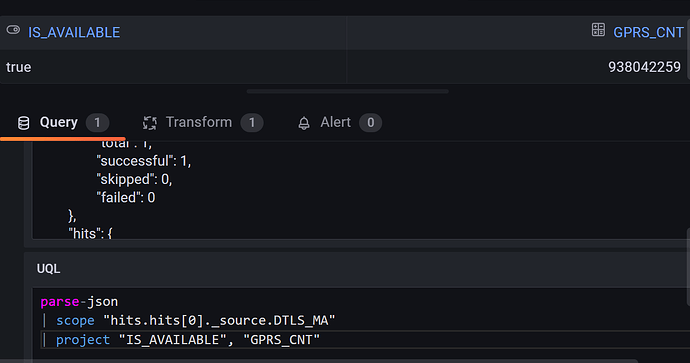
Task: Click the "hits": { line in the JSON
Action: coord(90,233)
